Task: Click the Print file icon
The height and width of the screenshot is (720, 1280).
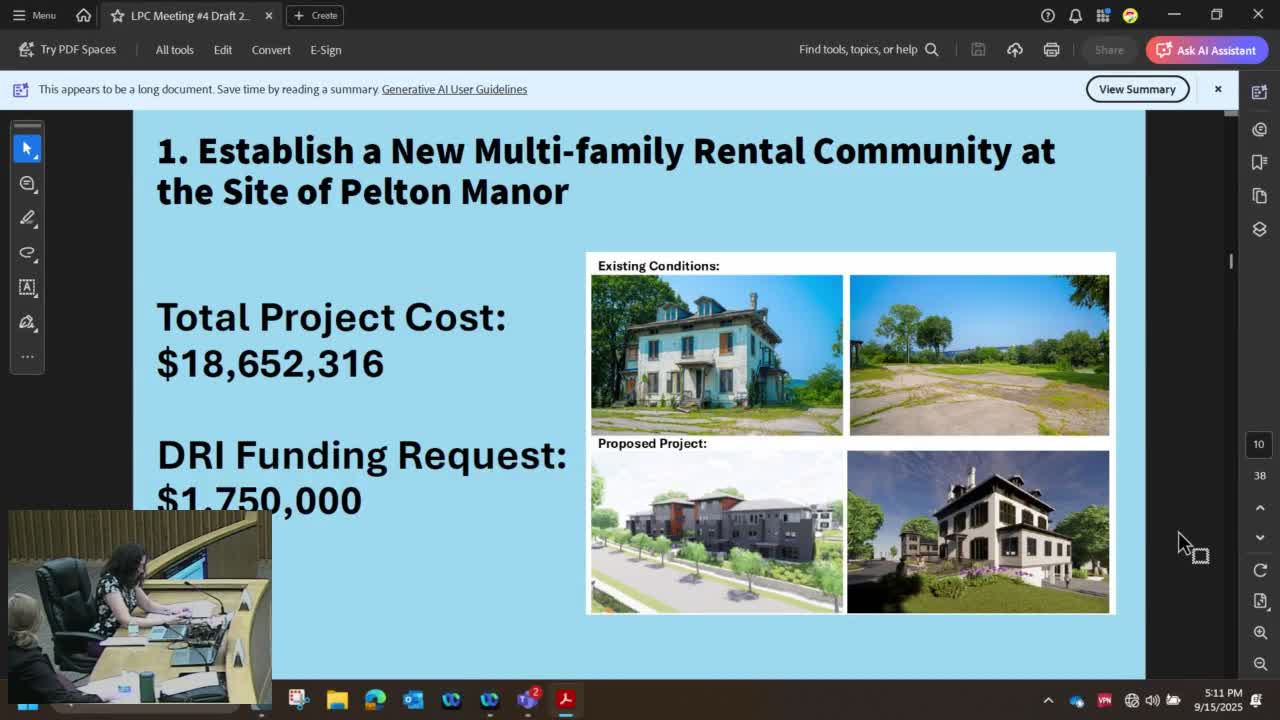Action: (x=1051, y=50)
